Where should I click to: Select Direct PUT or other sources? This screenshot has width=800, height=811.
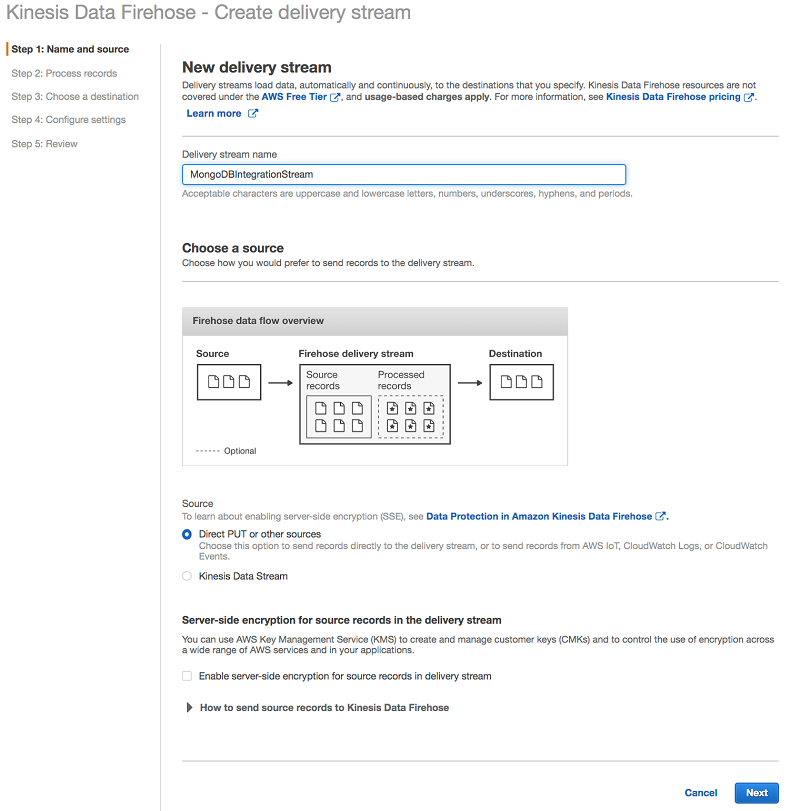(187, 534)
